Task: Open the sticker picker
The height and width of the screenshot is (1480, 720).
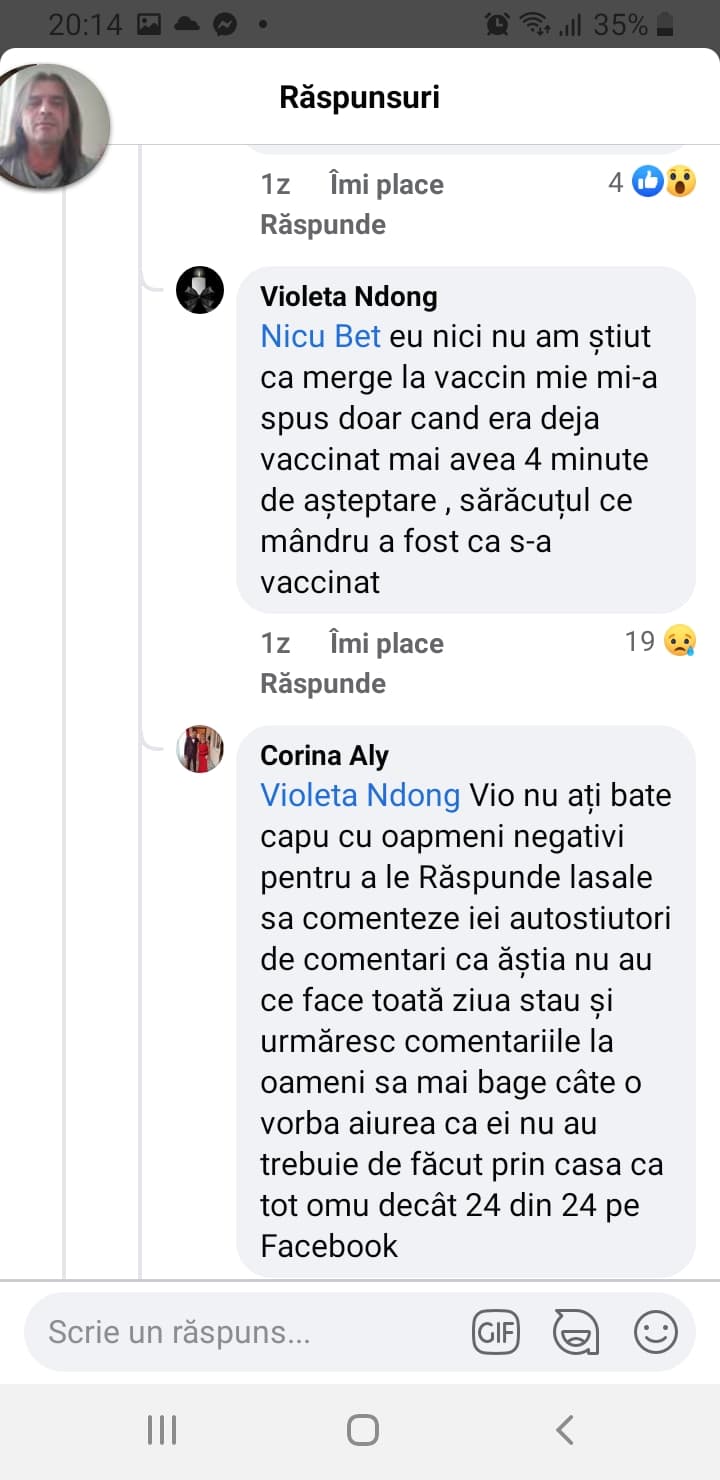Action: (x=576, y=1332)
